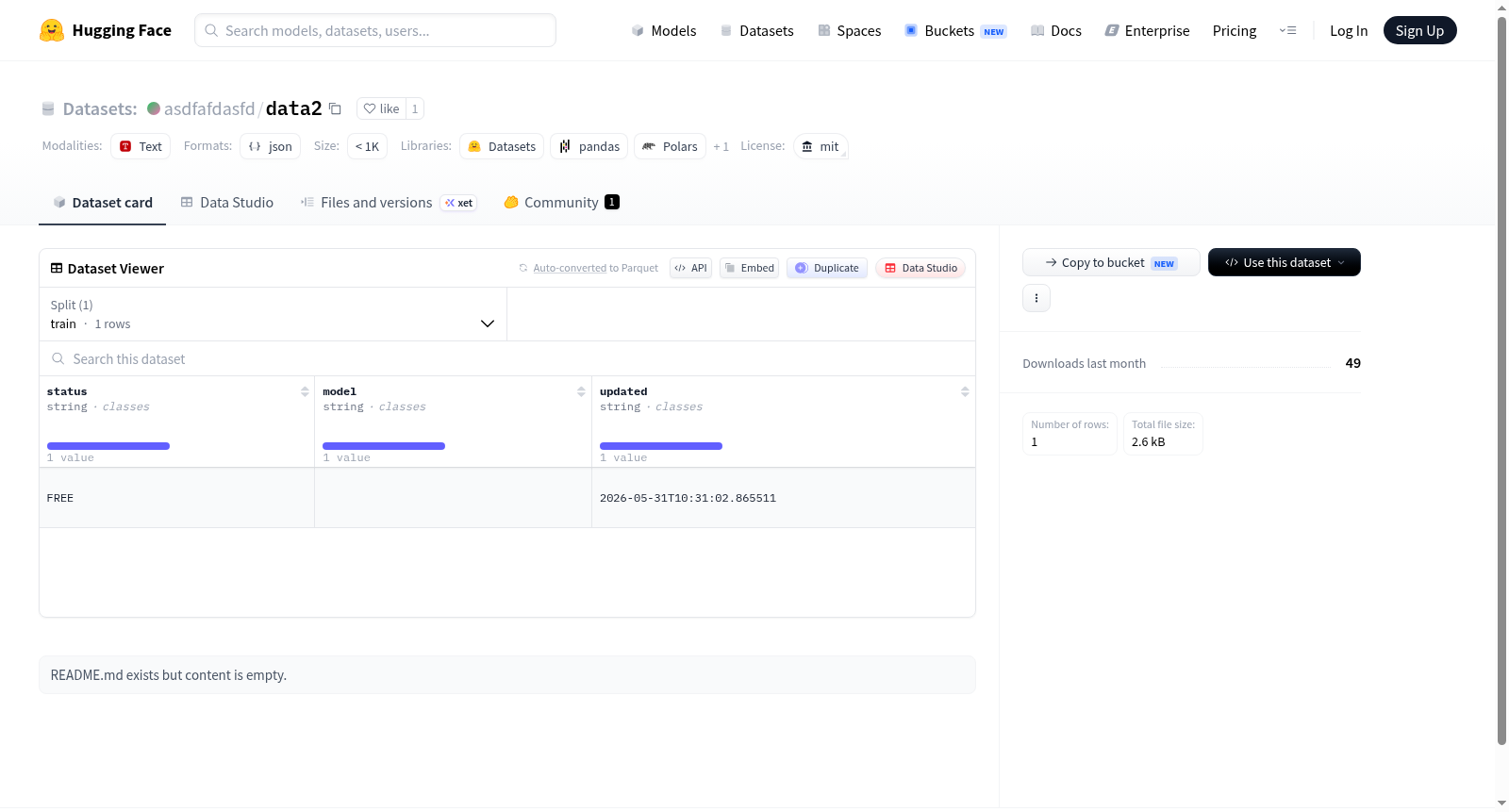The width and height of the screenshot is (1509, 812).
Task: Click the asdfafdasfd owner avatar
Action: 154,108
